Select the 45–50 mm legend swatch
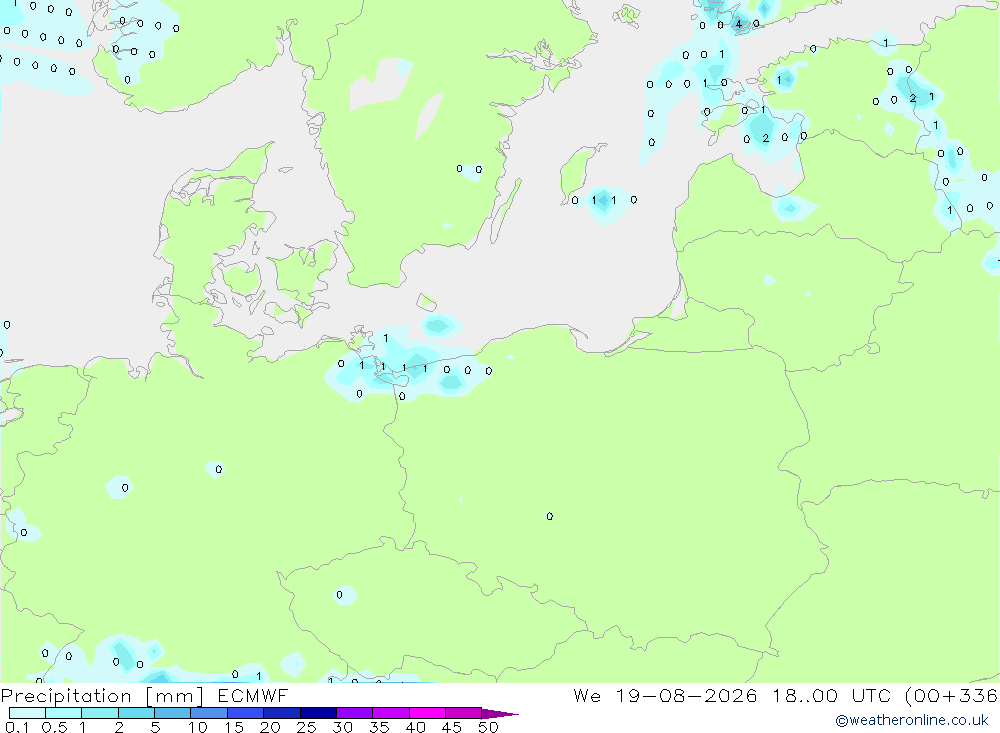1000x733 pixels. (464, 713)
